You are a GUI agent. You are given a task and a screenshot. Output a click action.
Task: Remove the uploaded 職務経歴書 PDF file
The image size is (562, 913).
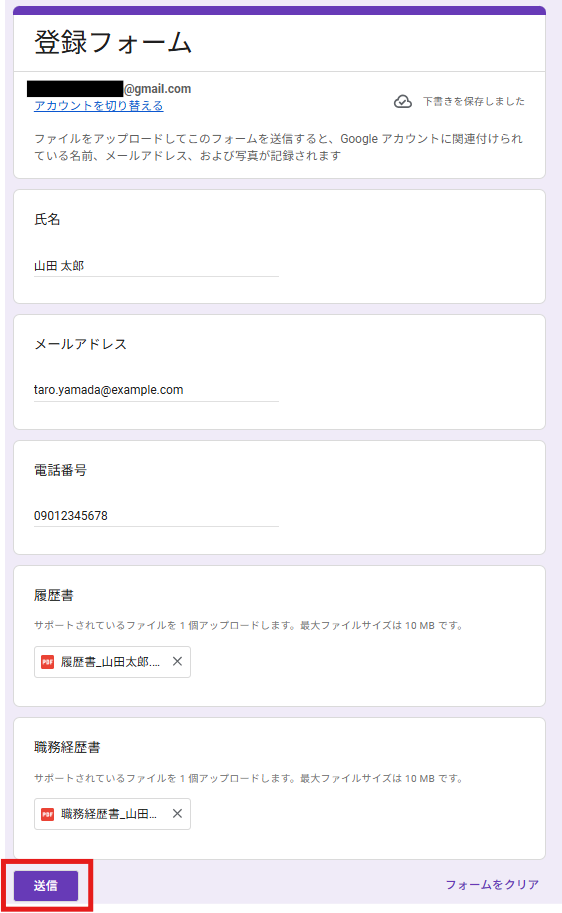[x=178, y=813]
